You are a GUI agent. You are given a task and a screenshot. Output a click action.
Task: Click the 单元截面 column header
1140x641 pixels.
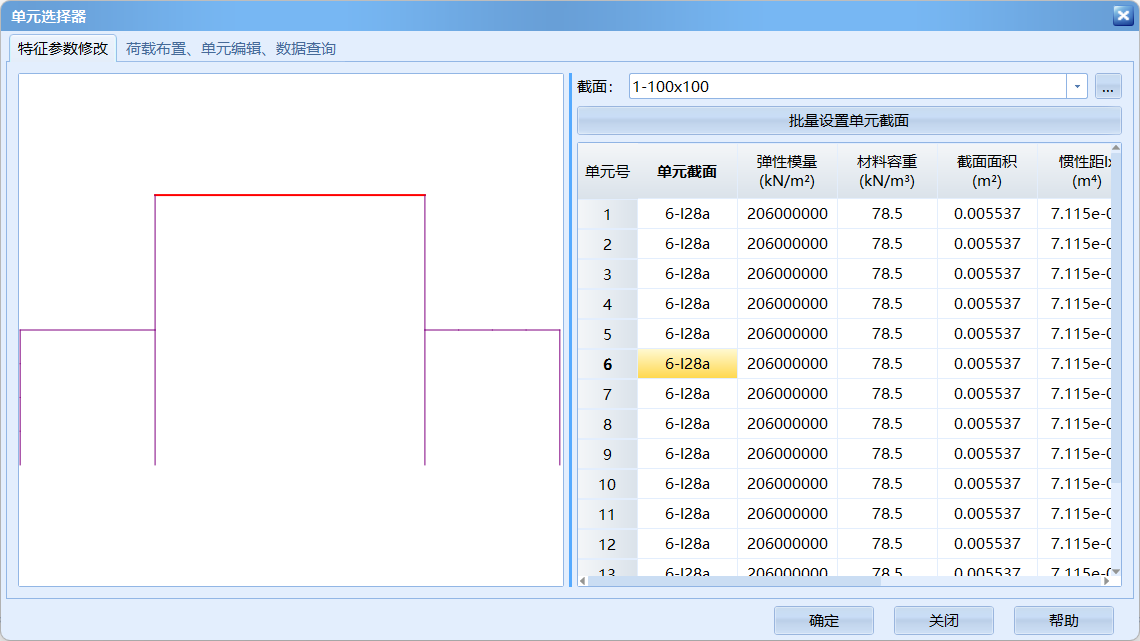click(687, 171)
